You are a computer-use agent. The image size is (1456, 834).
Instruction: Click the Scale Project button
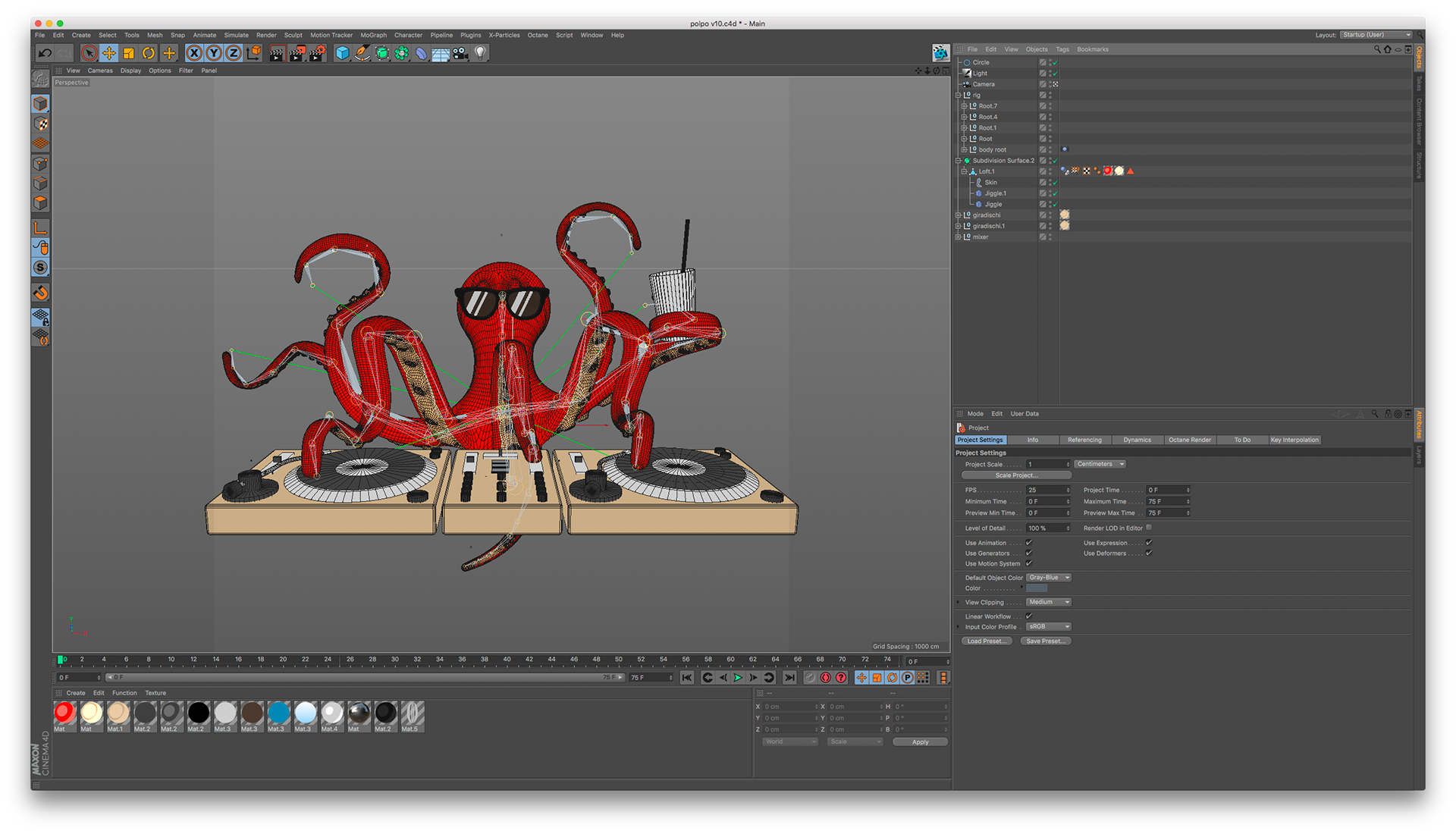coord(1016,475)
